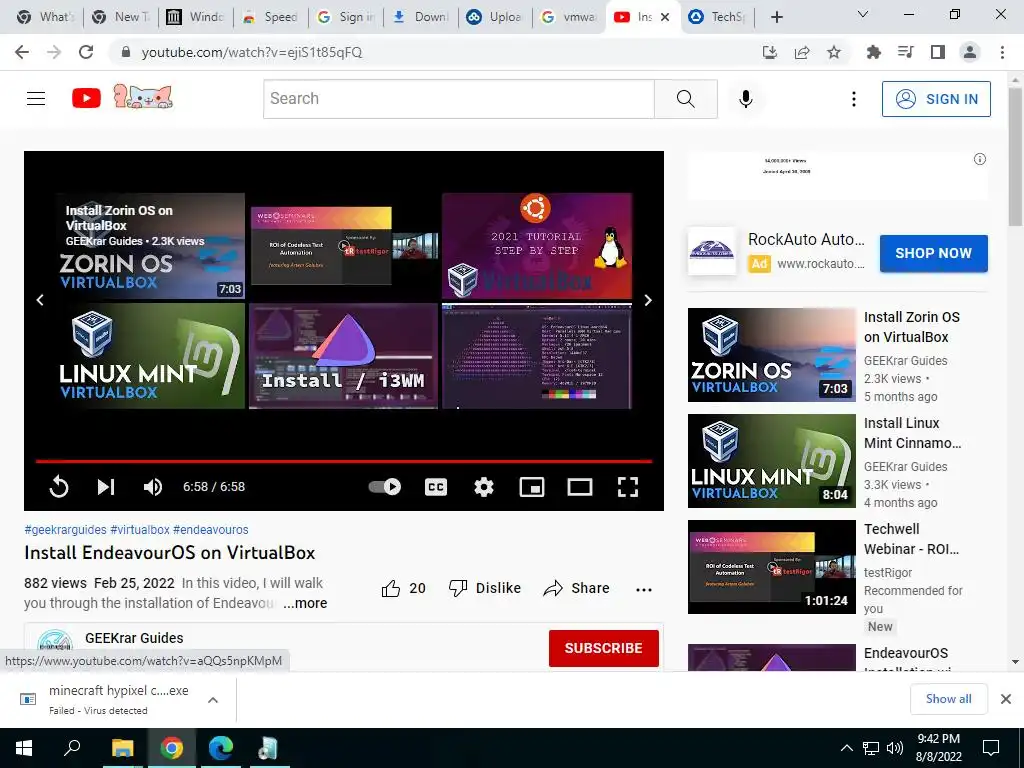Screen dimensions: 1024x768
Task: Switch to the vmwa Google tab
Action: (x=569, y=17)
